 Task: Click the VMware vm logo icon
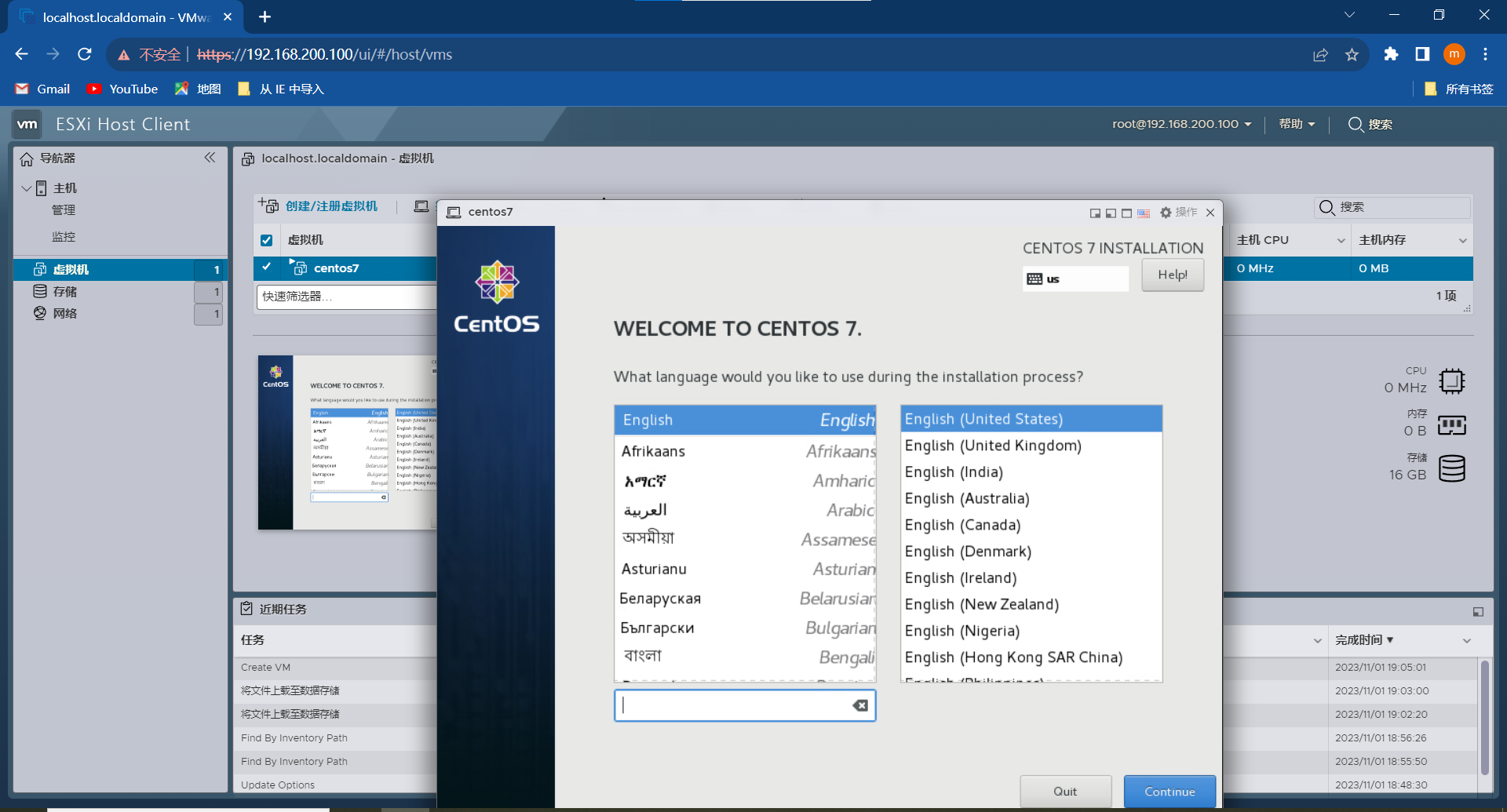coord(27,124)
